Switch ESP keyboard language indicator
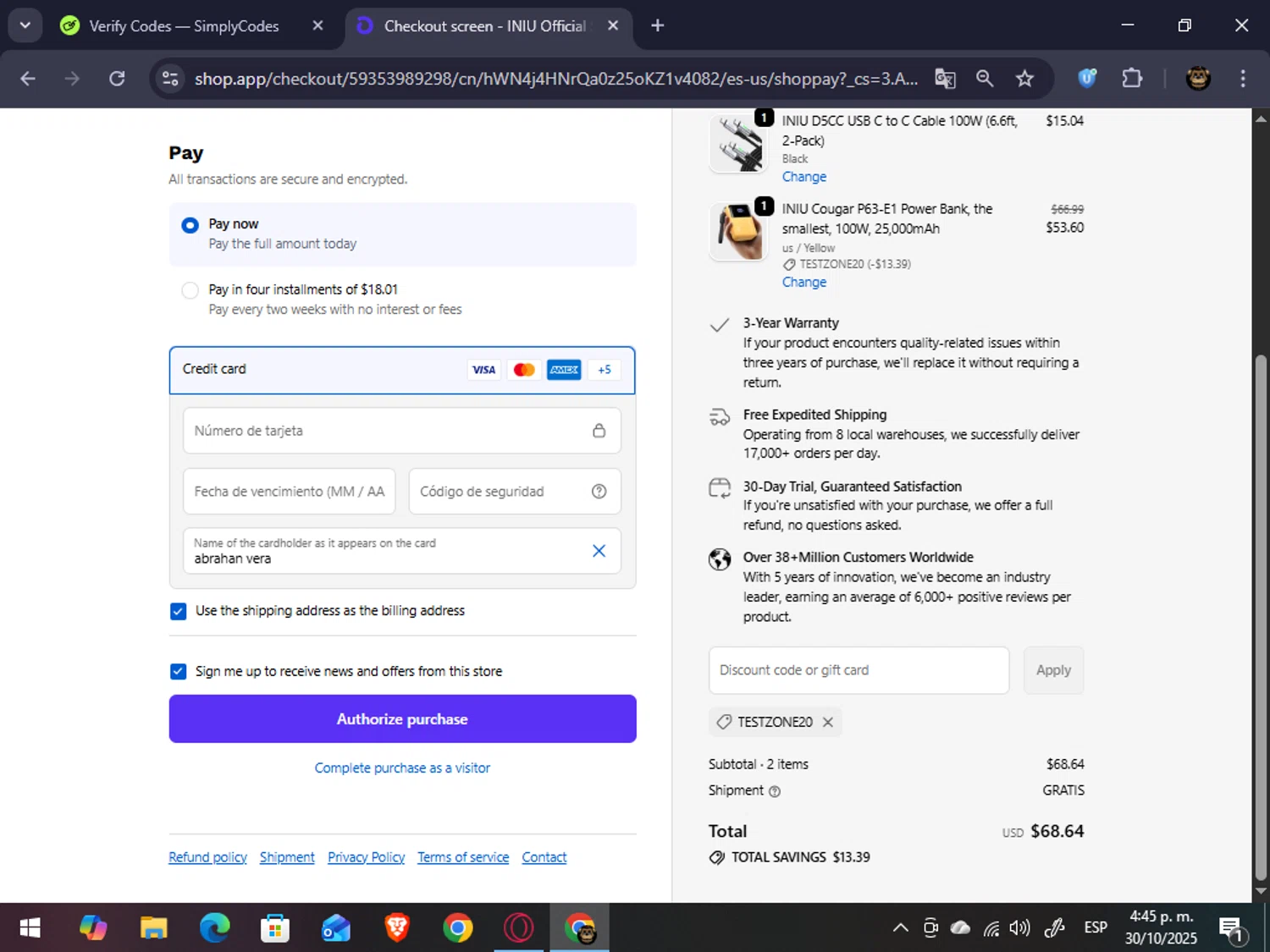Screen dimensions: 1270x952 click(x=1096, y=928)
